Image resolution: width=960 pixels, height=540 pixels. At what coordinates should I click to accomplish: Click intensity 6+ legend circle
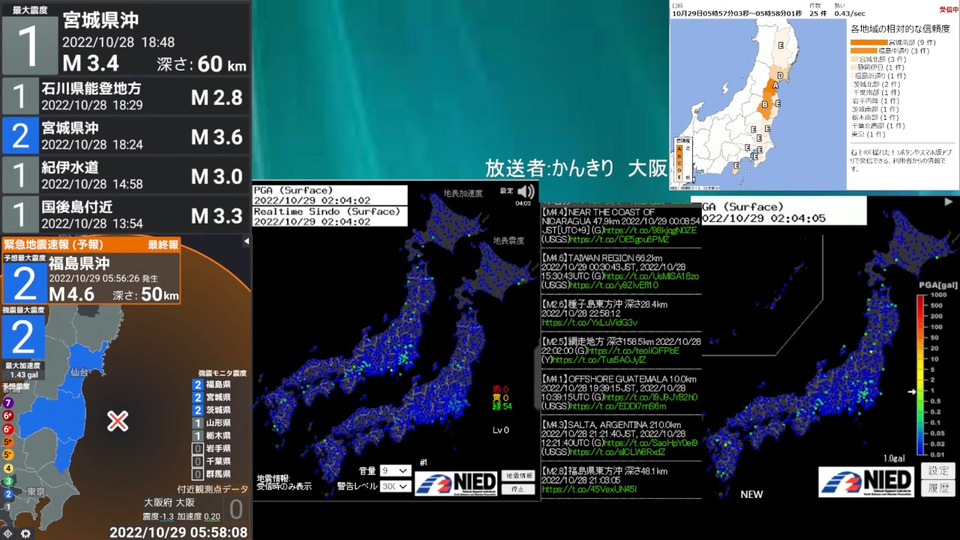8,416
